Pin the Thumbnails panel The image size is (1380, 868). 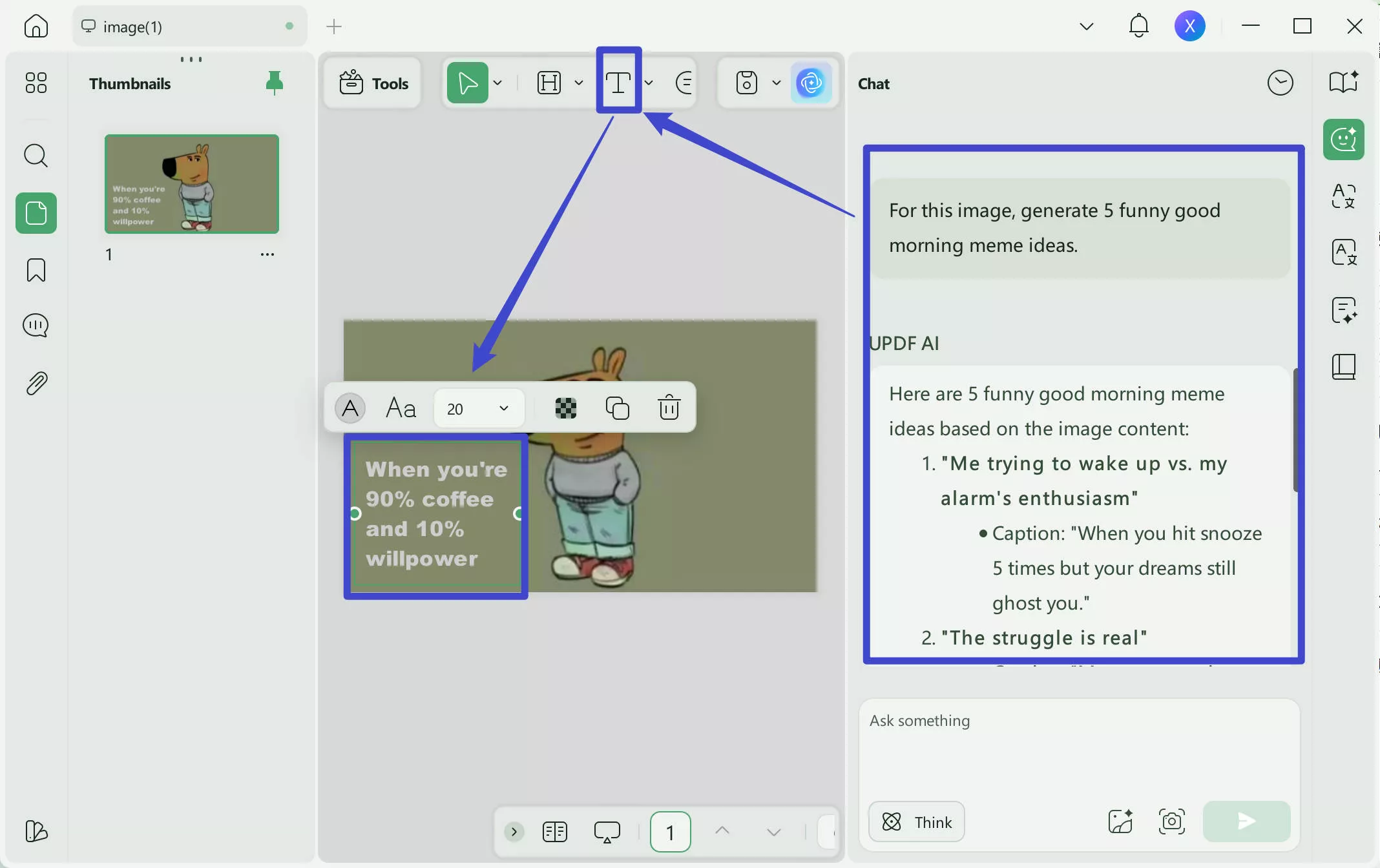(x=274, y=83)
